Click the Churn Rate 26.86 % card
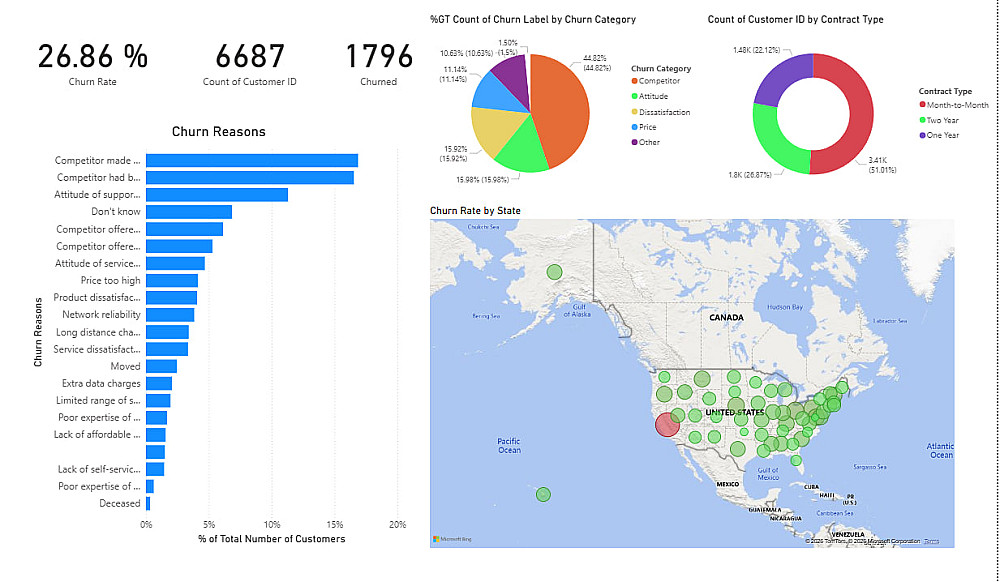The width and height of the screenshot is (1000, 582). pos(92,64)
